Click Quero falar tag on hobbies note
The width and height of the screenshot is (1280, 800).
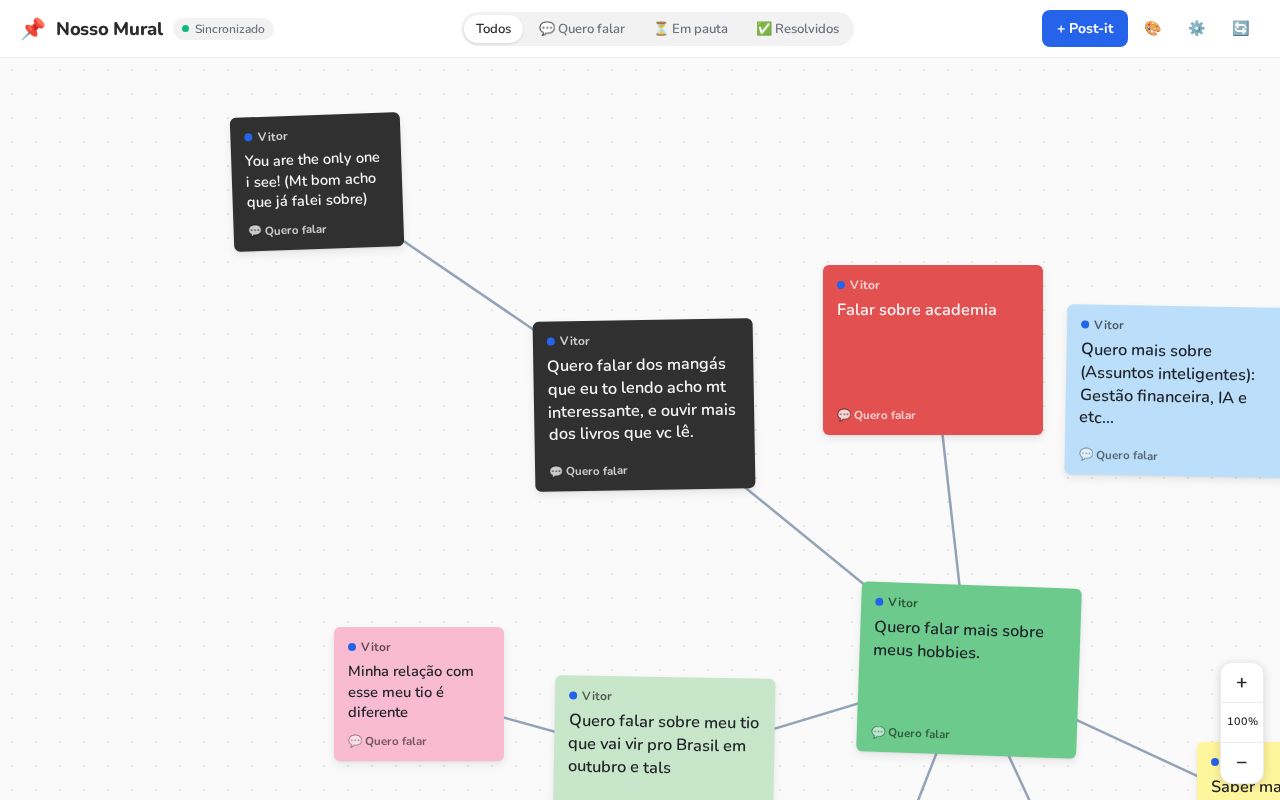pyautogui.click(x=910, y=733)
